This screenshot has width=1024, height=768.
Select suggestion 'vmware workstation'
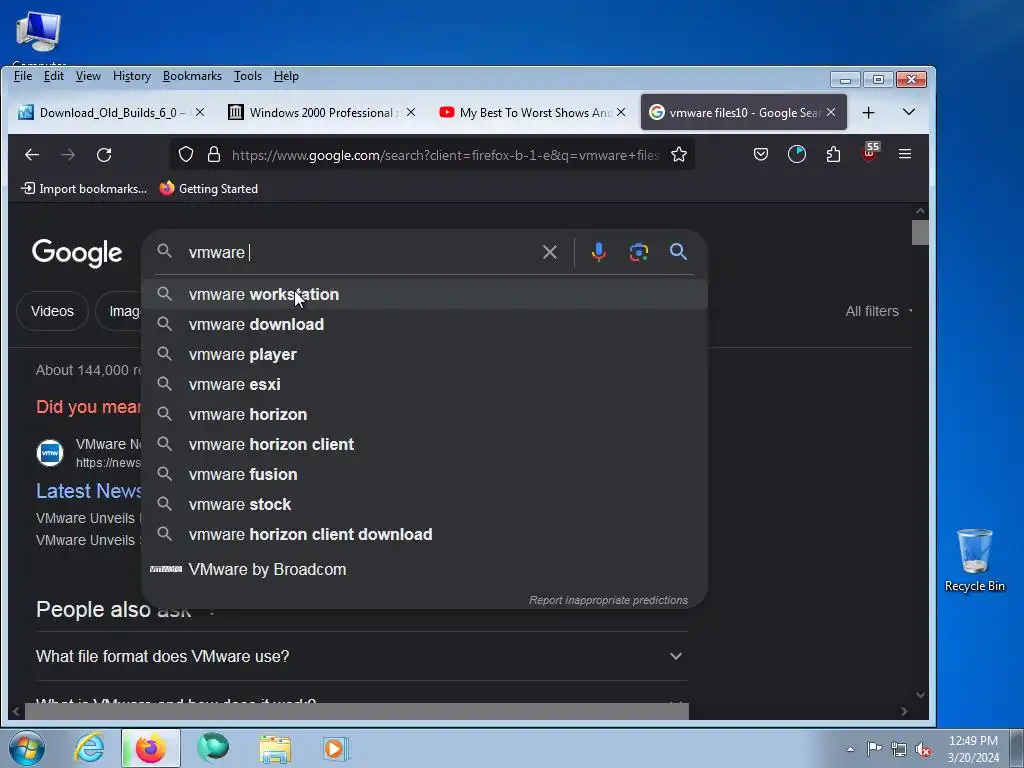pos(424,295)
